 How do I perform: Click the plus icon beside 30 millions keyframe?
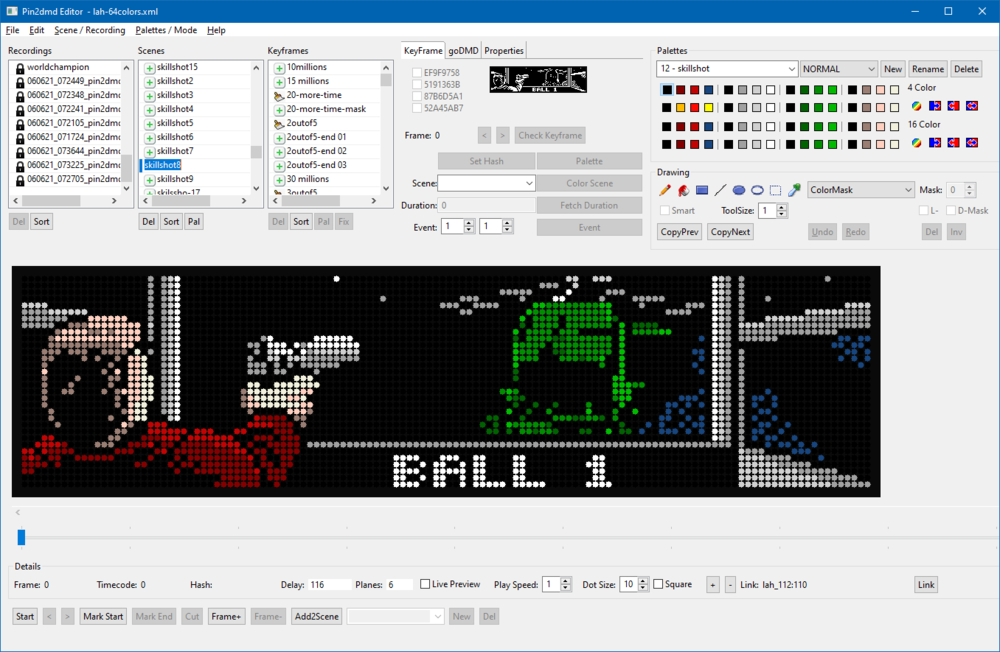[279, 180]
